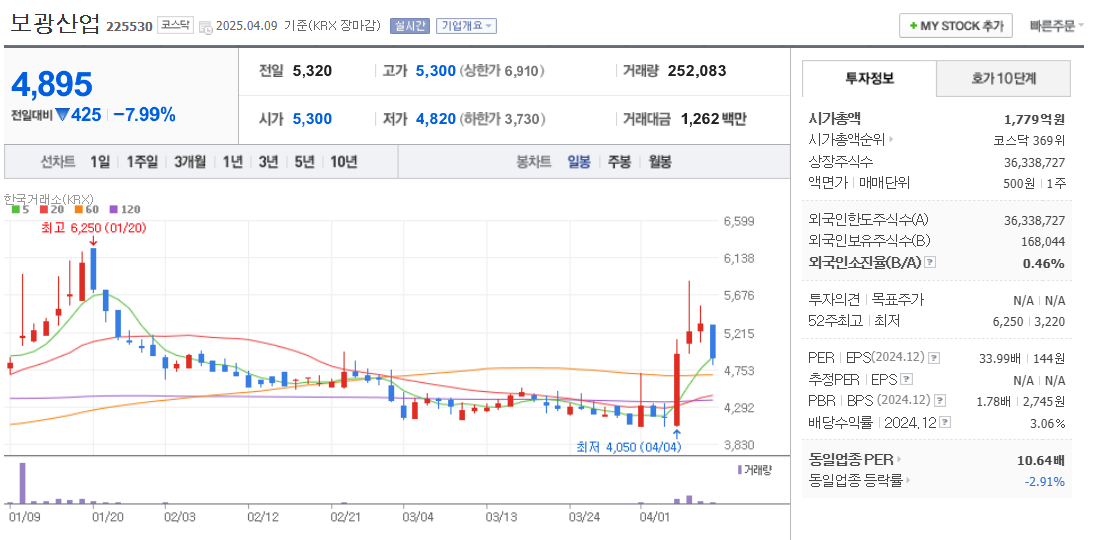The image size is (1094, 540).
Task: Click the 52주최고 label
Action: click(835, 321)
